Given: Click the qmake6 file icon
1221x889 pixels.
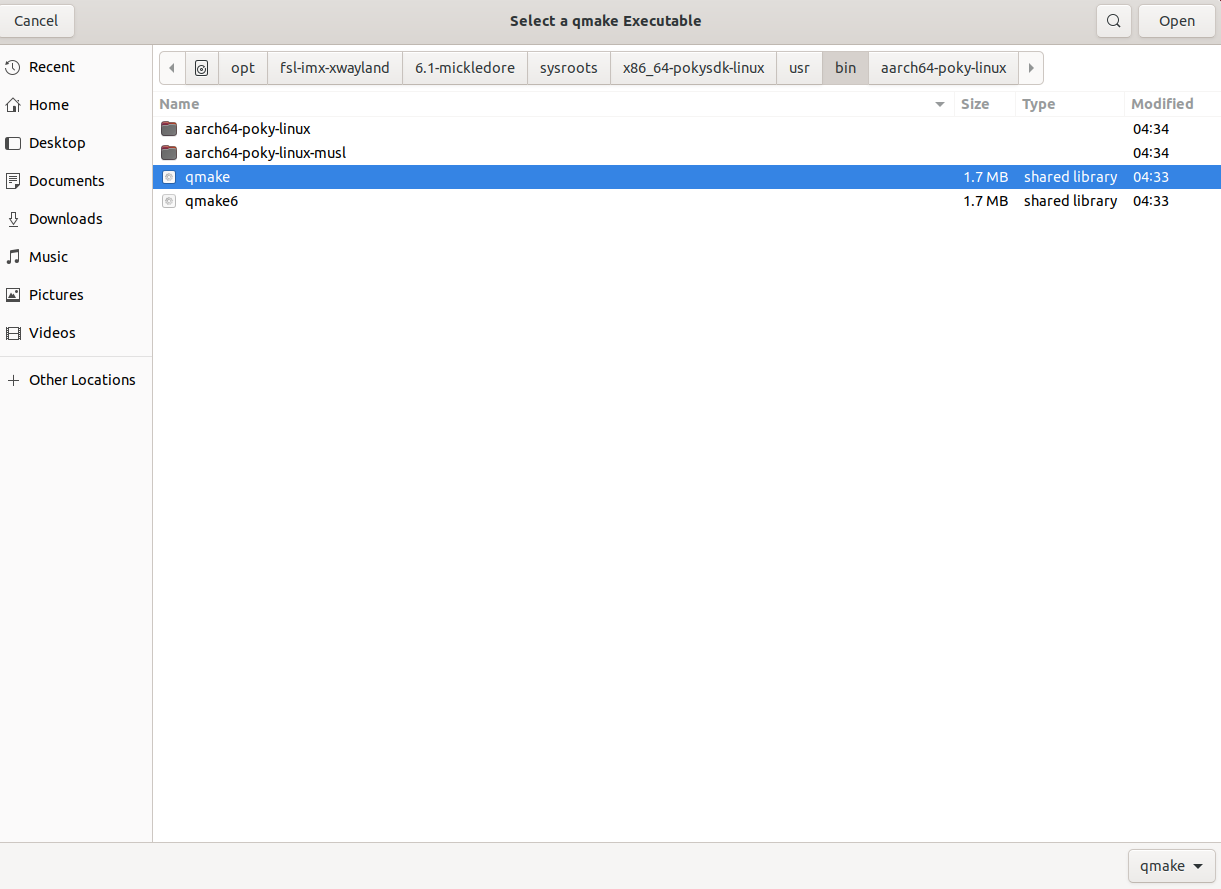Looking at the screenshot, I should click(169, 201).
